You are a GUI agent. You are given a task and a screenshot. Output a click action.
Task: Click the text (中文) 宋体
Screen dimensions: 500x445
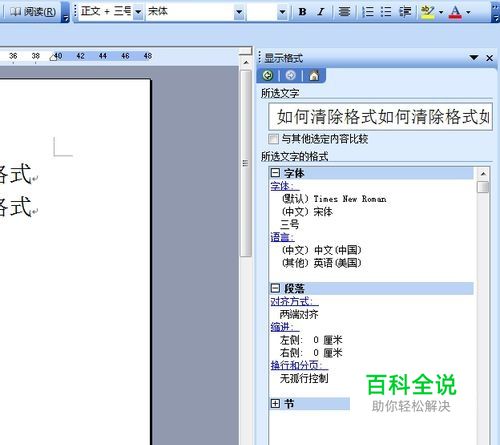(x=307, y=212)
